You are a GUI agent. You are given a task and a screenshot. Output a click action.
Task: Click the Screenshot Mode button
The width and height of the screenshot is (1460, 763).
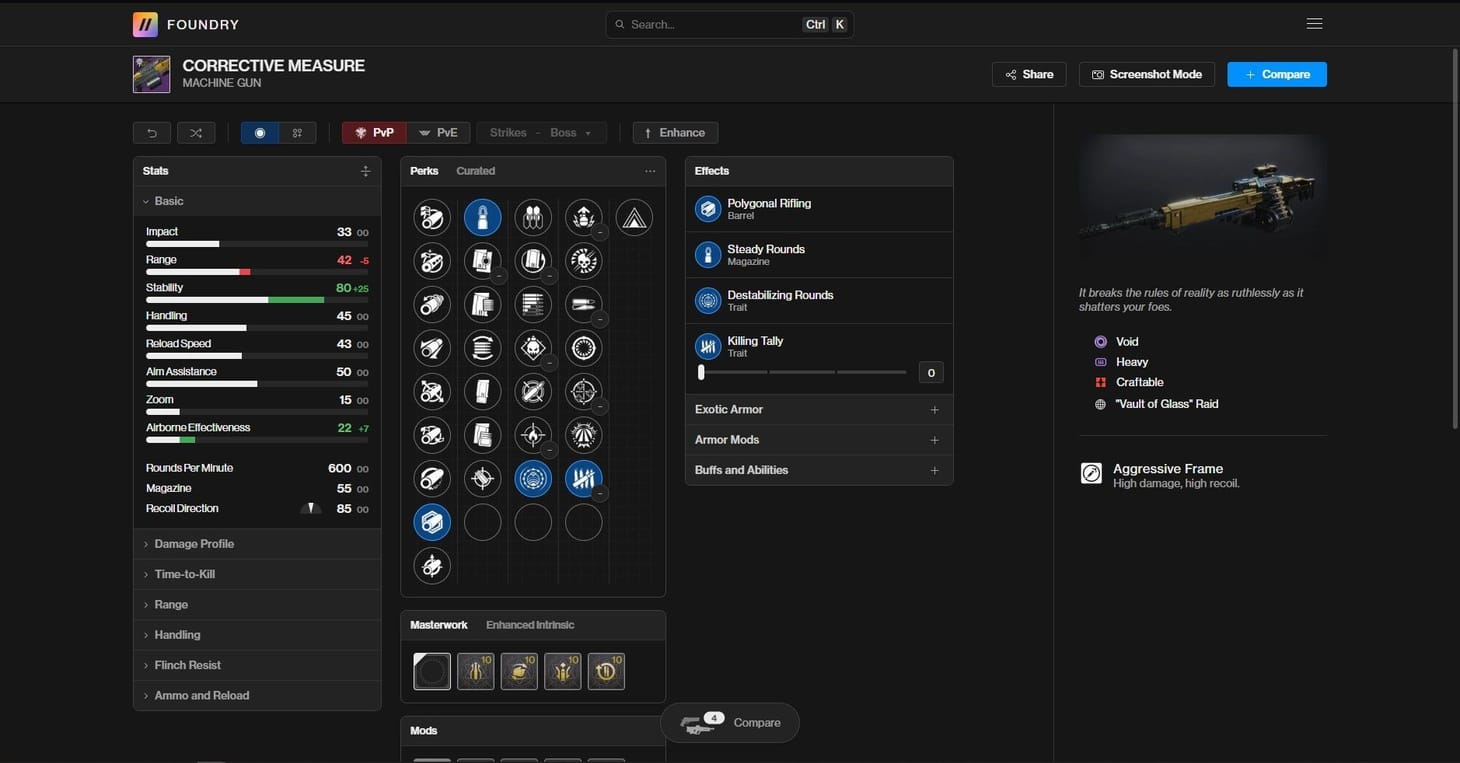1146,73
